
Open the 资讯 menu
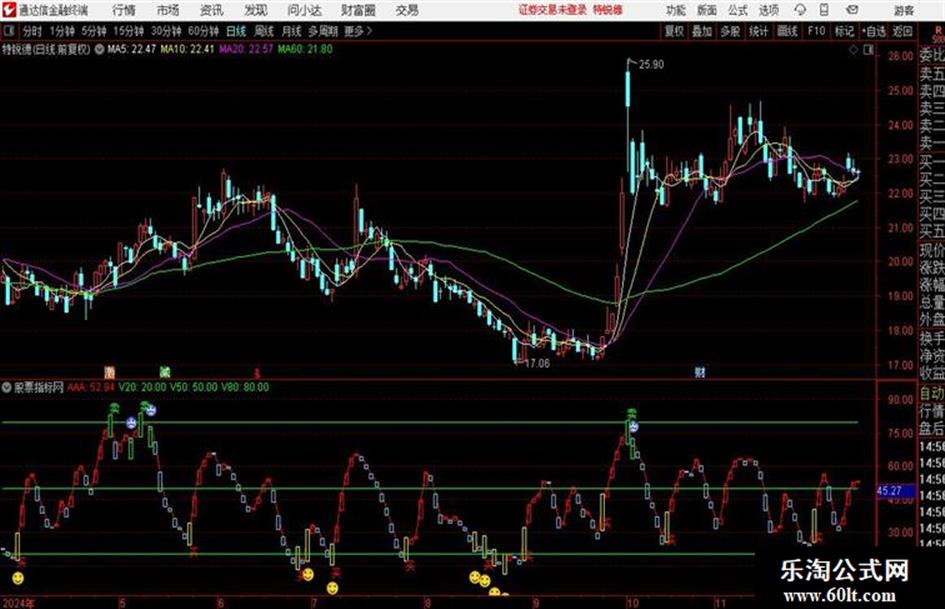tap(212, 10)
